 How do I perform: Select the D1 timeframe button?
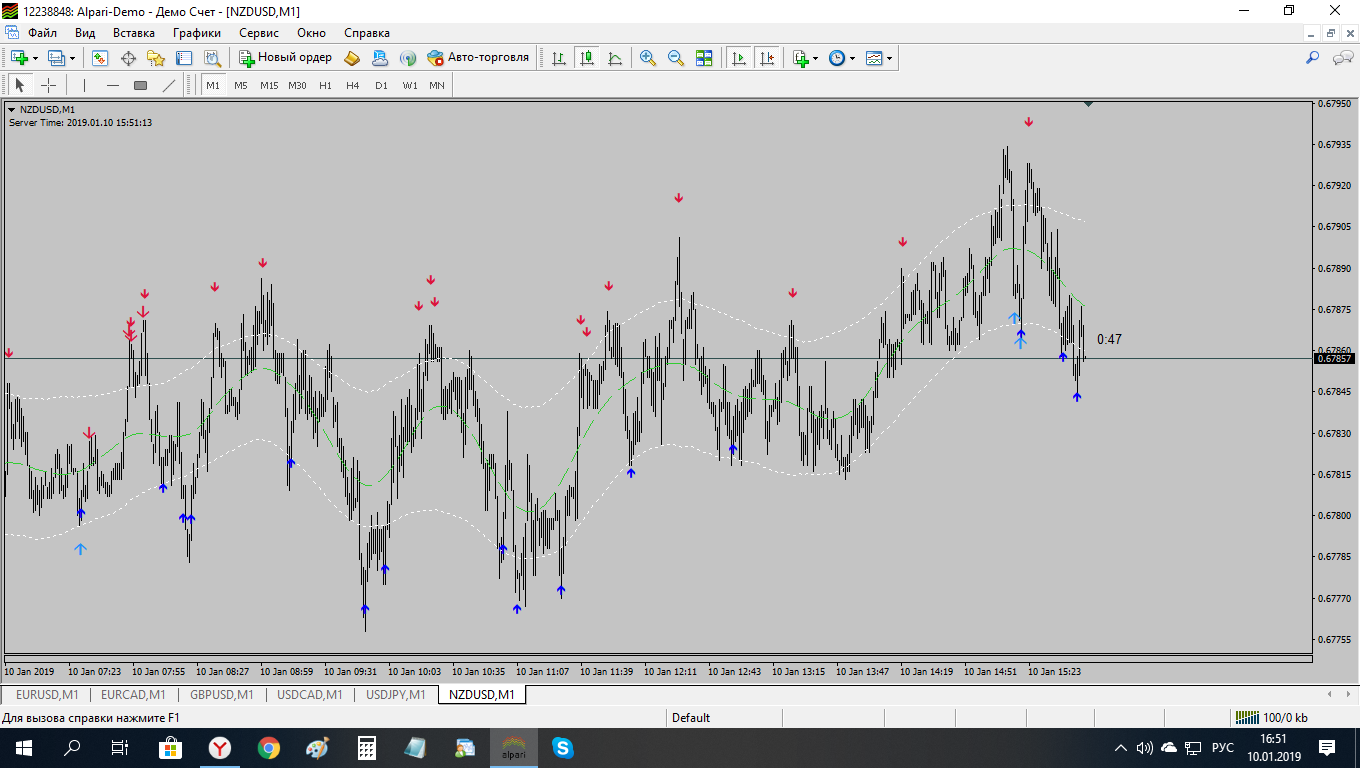pos(381,85)
